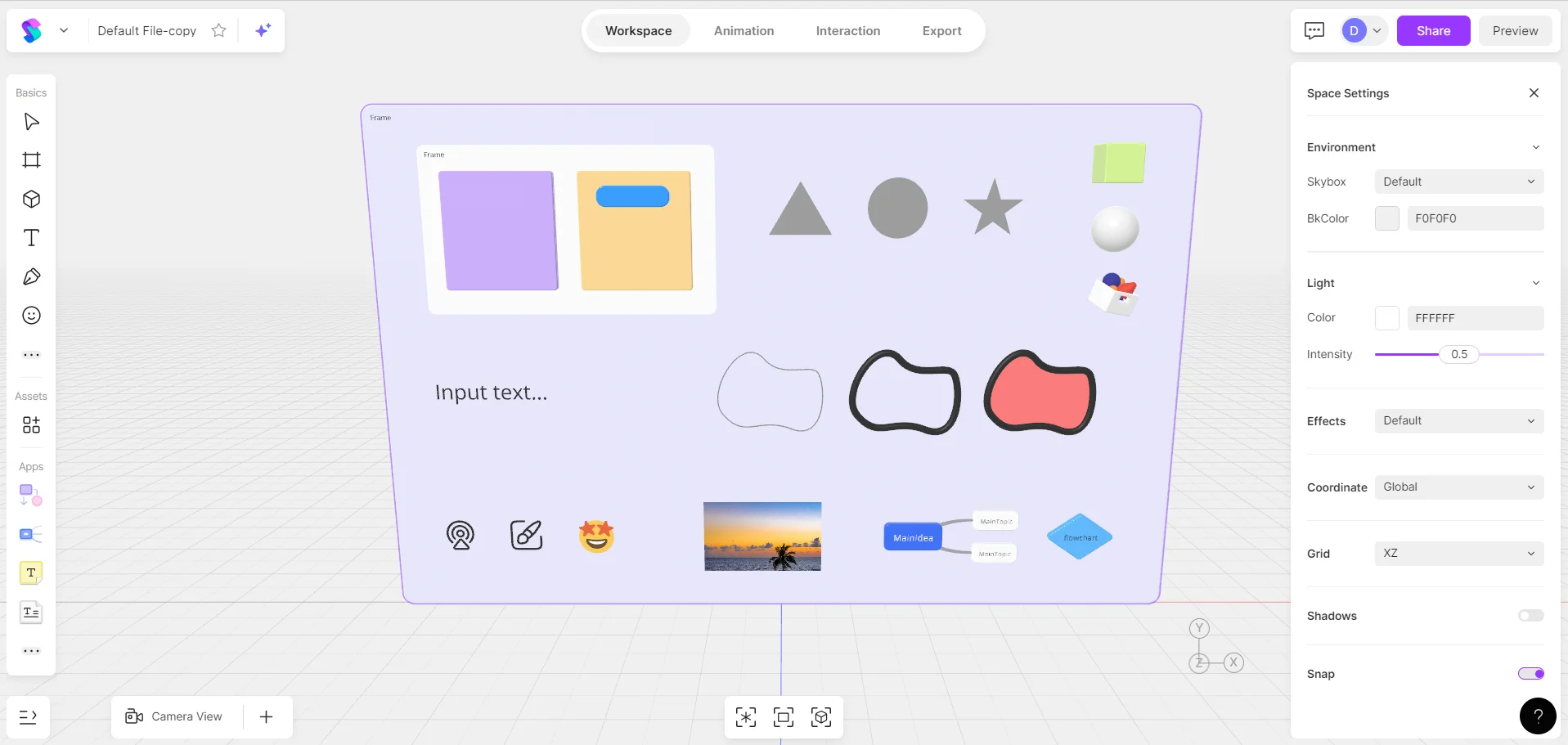Viewport: 1568px width, 745px height.
Task: Open the rich text app icon
Action: [31, 613]
